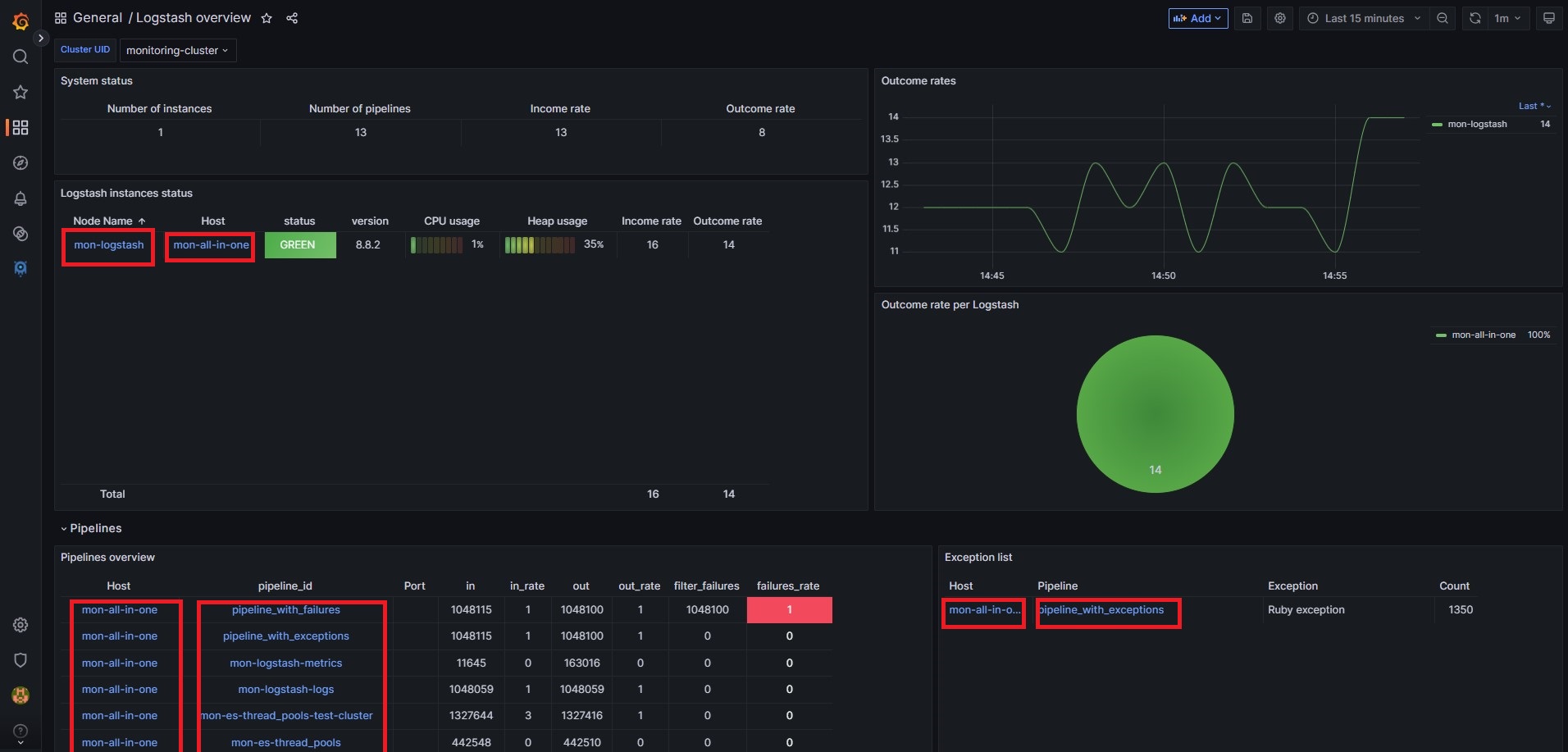Click the green legend swatch beside mon-logstash

pos(1439,124)
